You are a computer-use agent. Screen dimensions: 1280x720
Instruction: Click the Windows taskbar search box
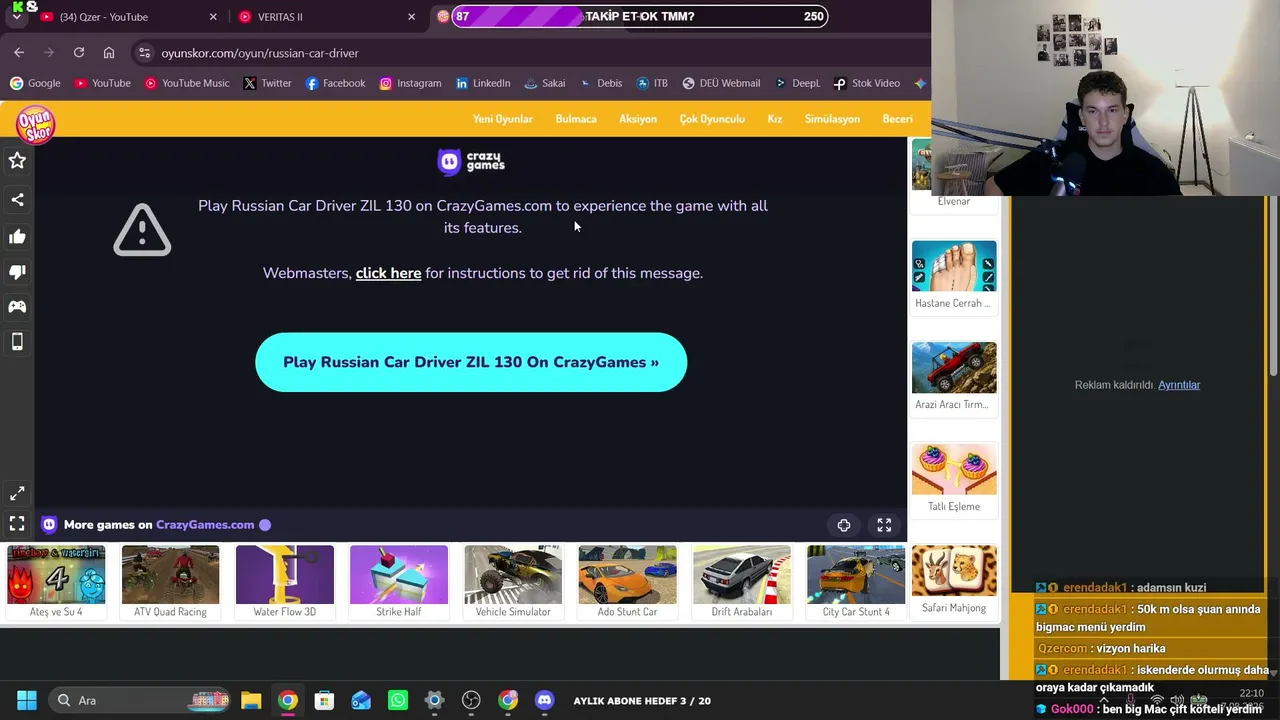click(140, 700)
